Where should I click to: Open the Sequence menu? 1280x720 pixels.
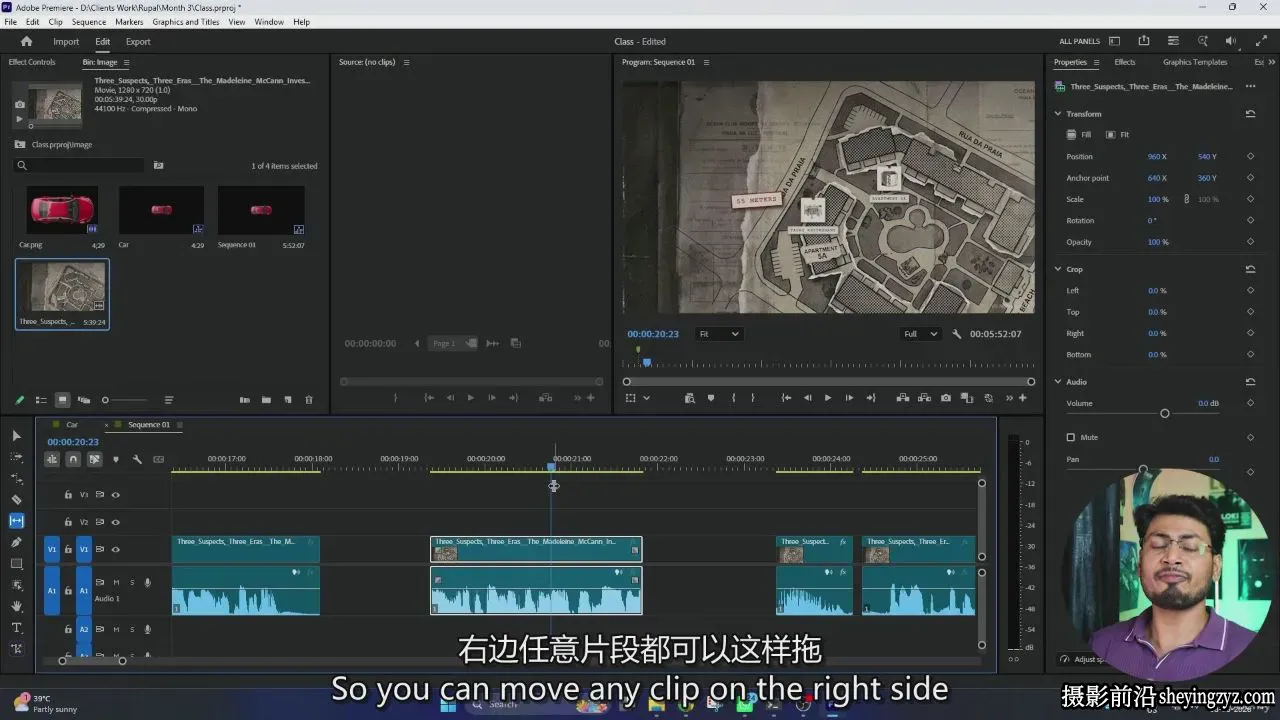89,22
